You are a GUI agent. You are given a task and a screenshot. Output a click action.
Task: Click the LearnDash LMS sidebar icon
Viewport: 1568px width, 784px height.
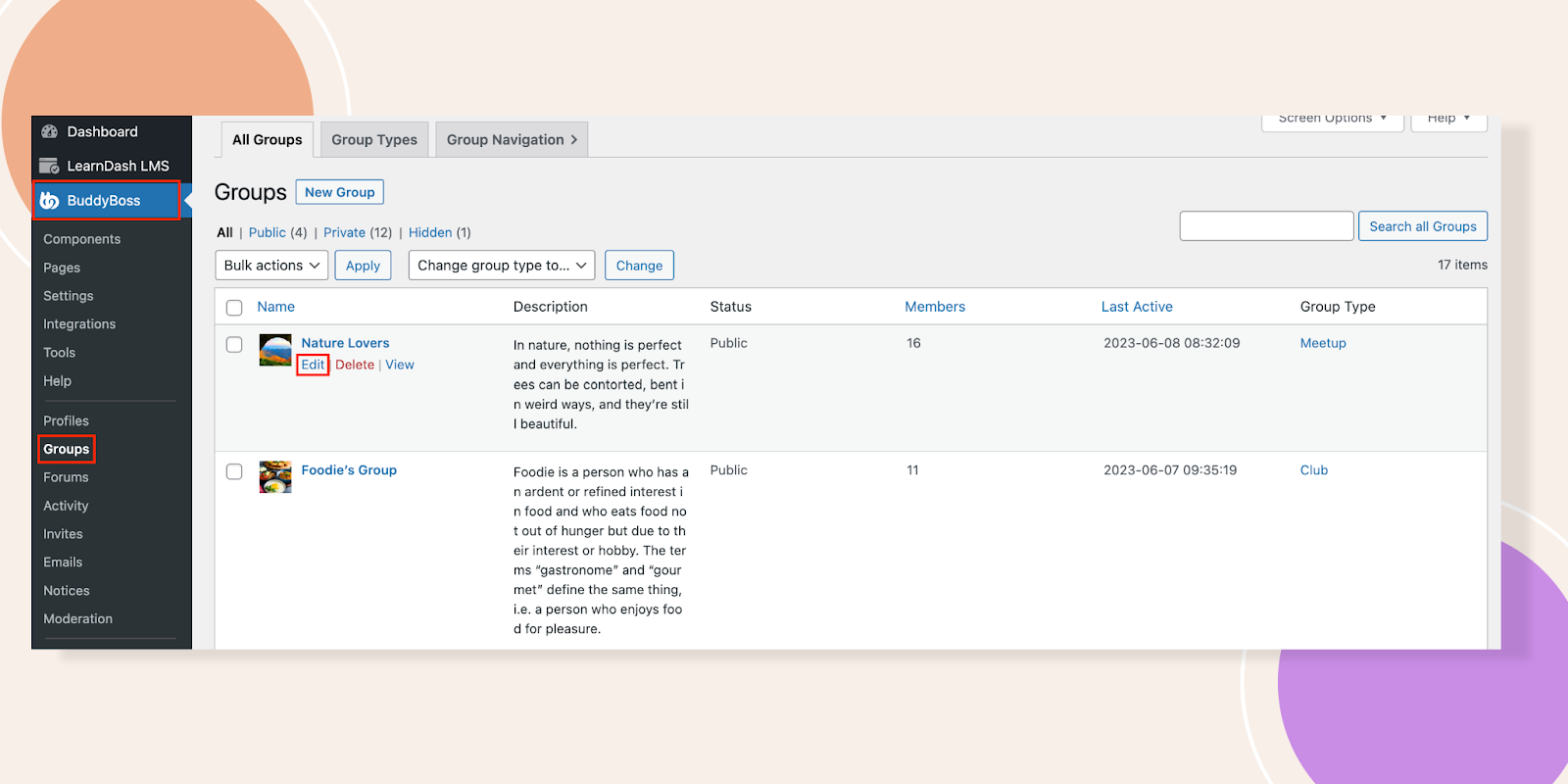tap(49, 166)
